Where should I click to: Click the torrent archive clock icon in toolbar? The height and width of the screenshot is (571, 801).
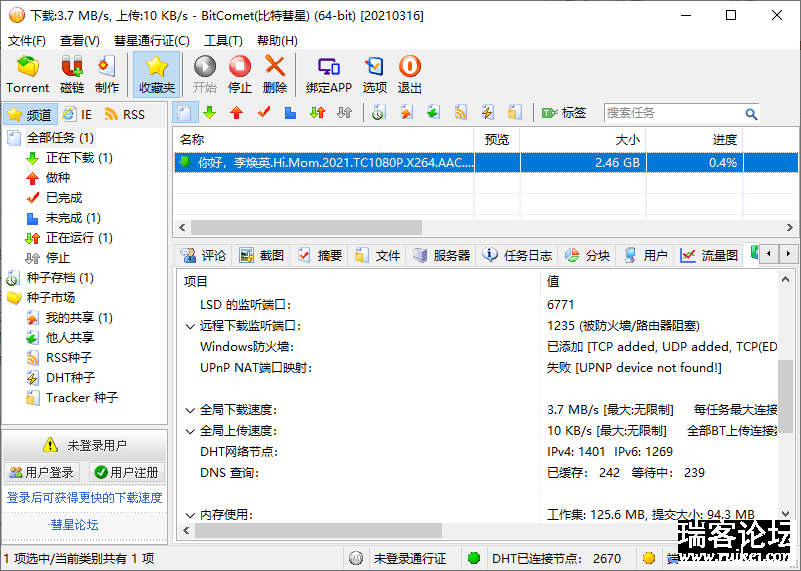(x=378, y=112)
